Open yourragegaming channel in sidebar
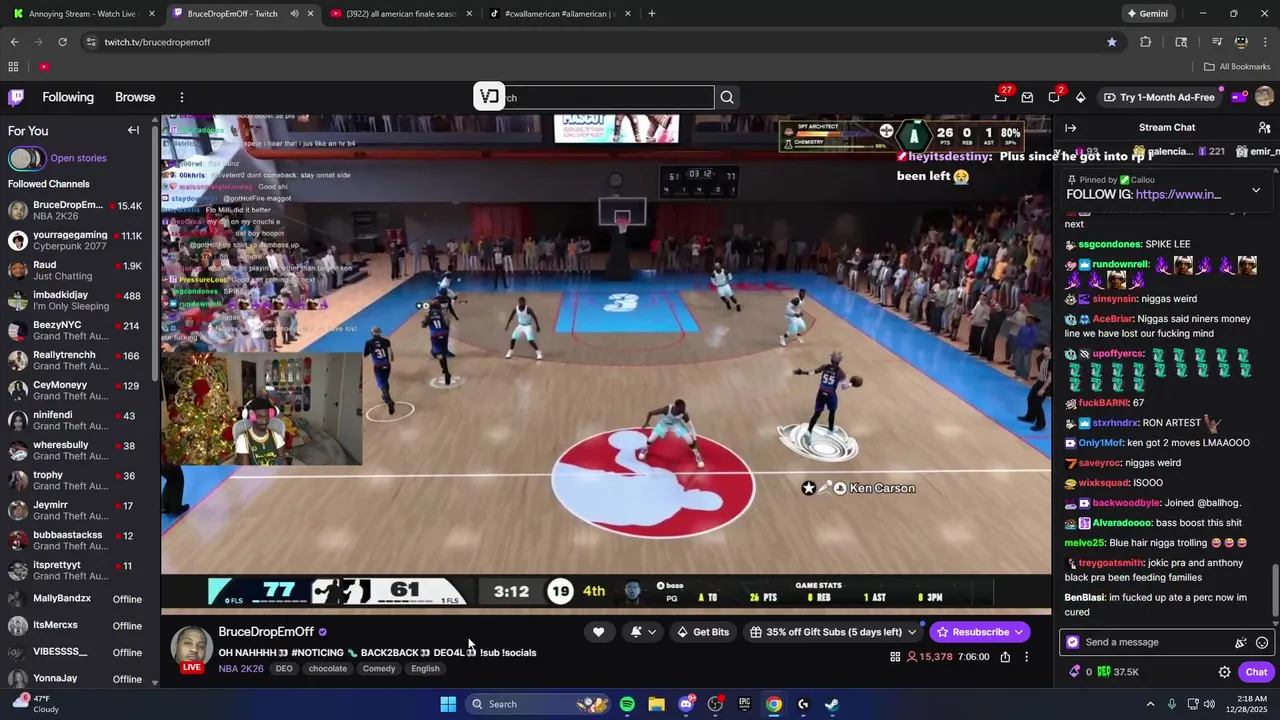 pyautogui.click(x=76, y=241)
